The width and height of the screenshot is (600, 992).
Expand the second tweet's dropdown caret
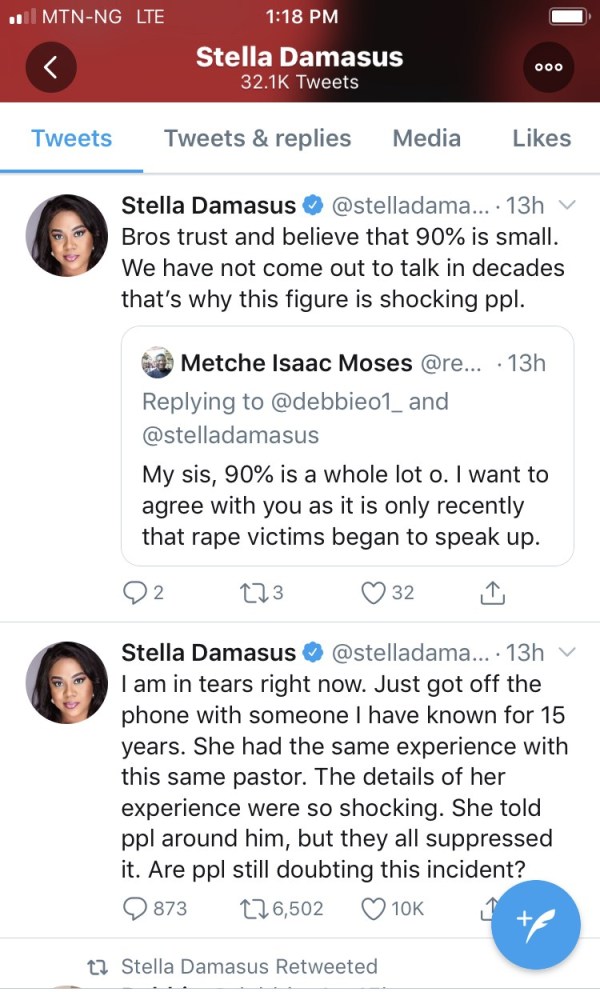[566, 653]
